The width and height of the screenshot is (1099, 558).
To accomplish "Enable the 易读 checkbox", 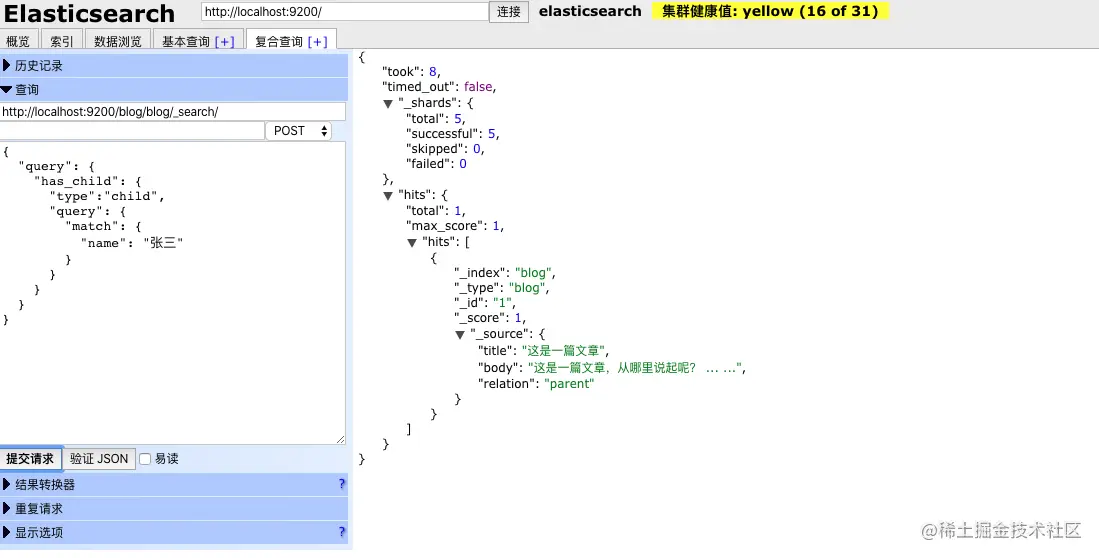I will tap(145, 459).
